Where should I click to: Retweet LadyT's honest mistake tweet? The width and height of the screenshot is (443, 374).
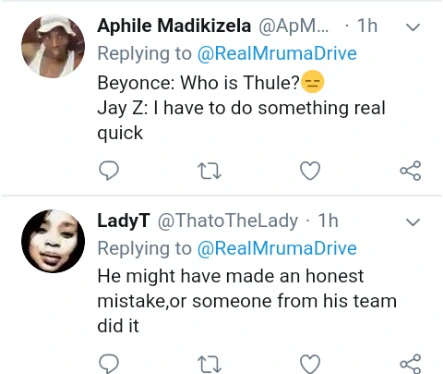(209, 364)
